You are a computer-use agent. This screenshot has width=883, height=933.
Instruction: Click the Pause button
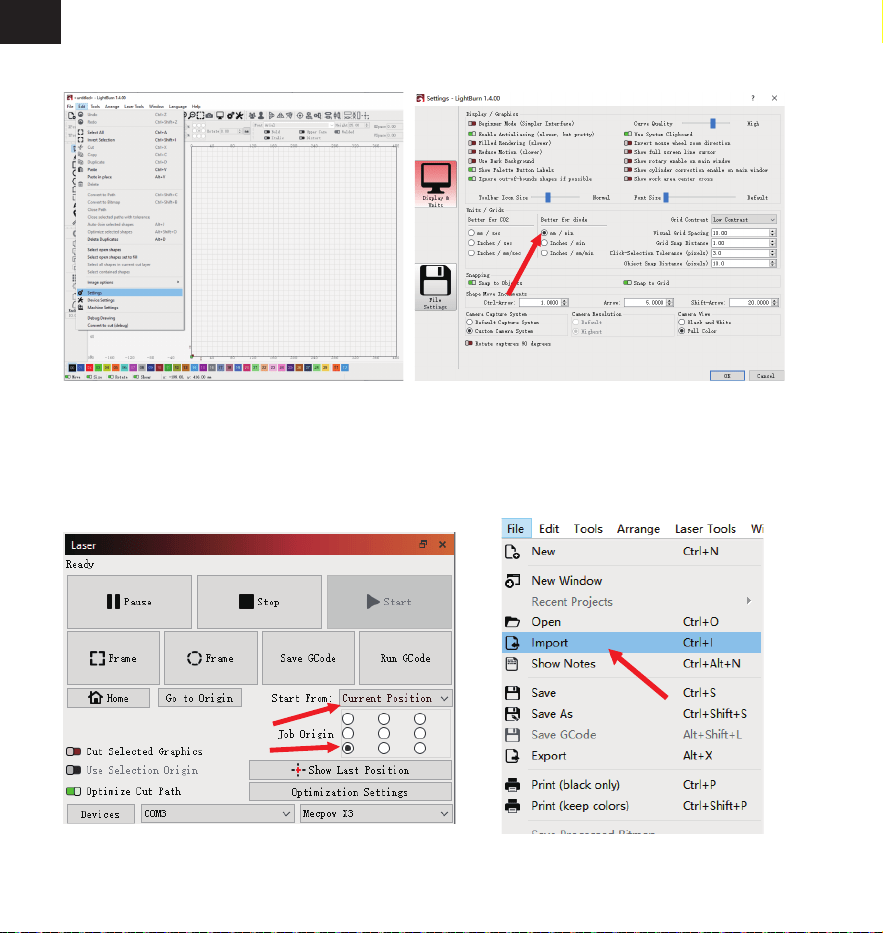[x=129, y=602]
